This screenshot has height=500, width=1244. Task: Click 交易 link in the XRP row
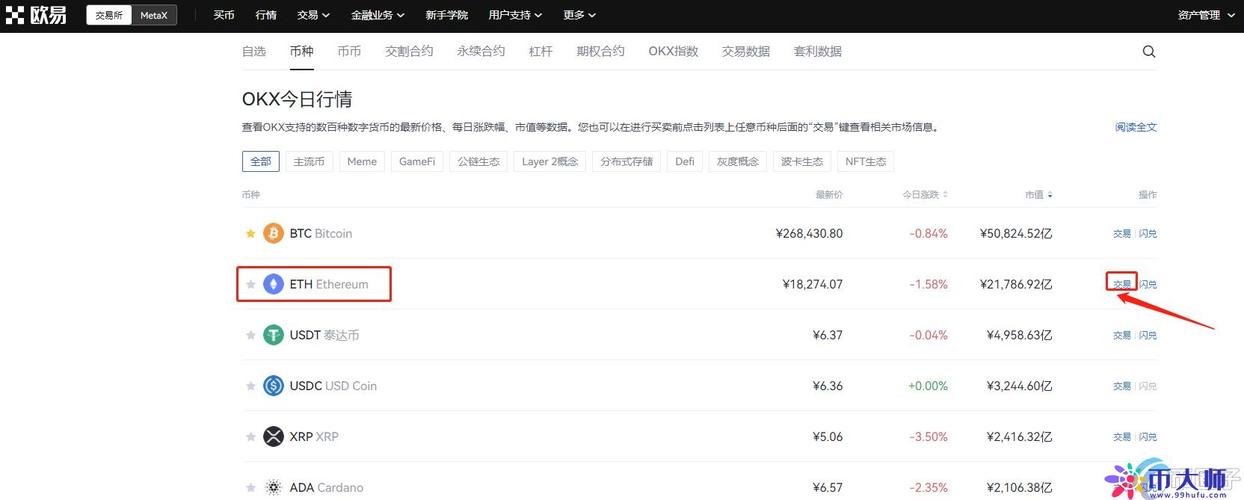click(1122, 437)
